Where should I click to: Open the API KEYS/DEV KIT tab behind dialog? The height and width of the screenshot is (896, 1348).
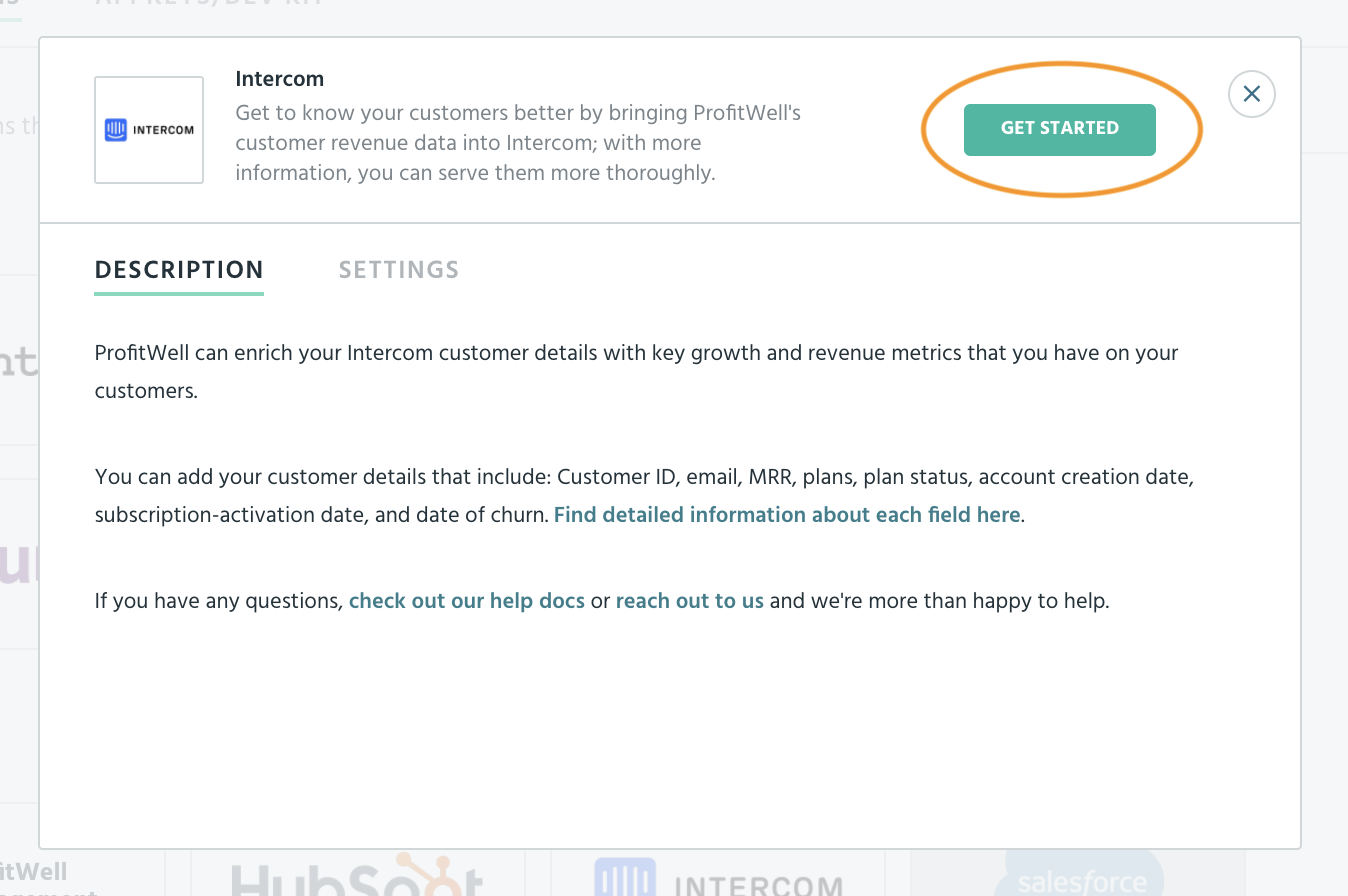coord(208,4)
